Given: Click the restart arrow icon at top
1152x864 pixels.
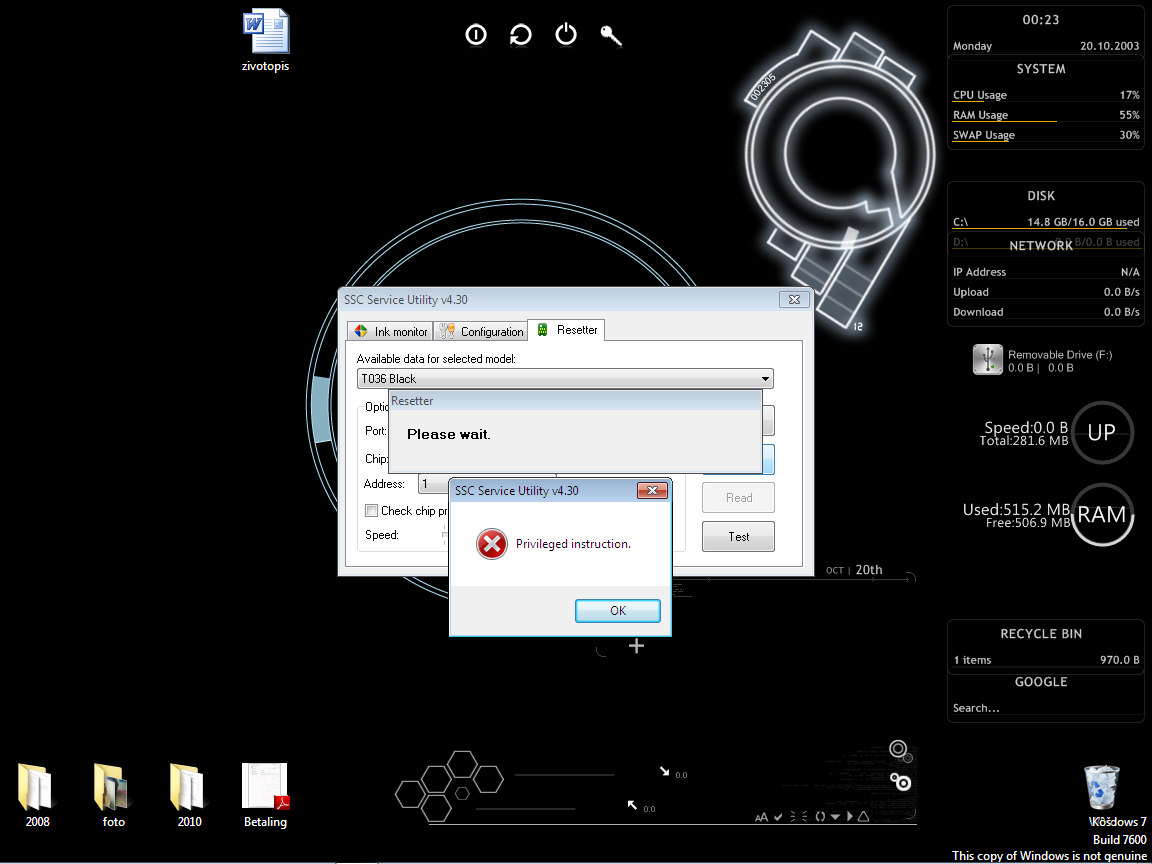Looking at the screenshot, I should coord(521,35).
